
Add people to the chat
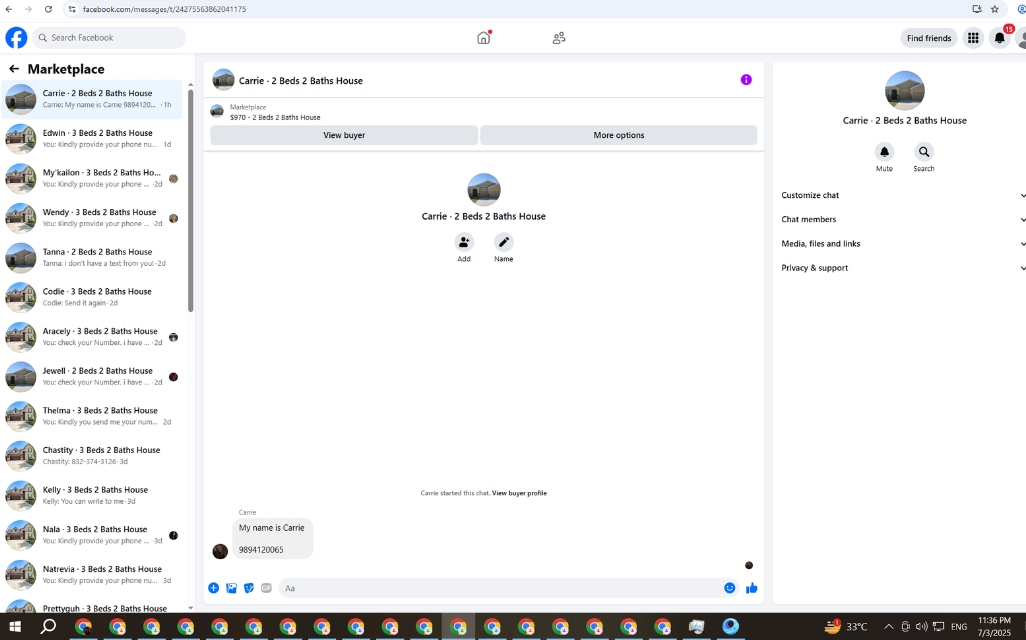click(464, 243)
